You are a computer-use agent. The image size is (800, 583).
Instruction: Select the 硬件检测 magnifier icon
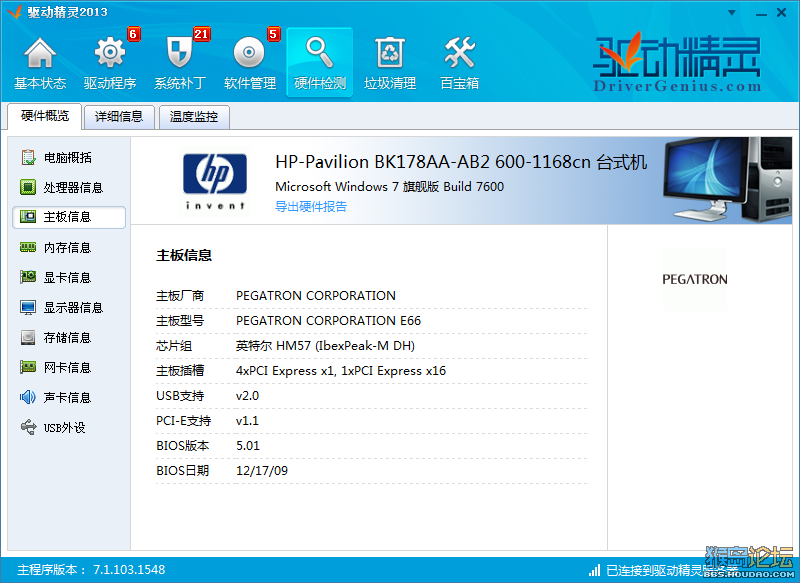point(319,53)
